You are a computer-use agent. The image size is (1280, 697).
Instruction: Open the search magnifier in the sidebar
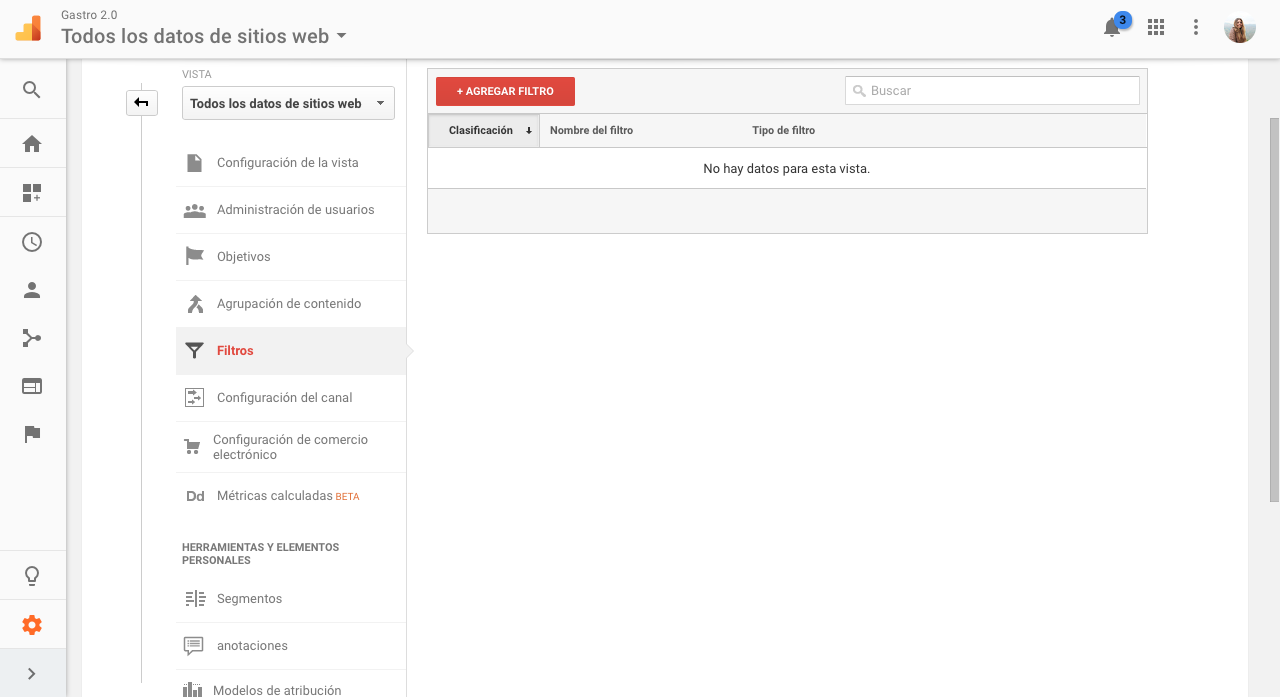pyautogui.click(x=32, y=89)
